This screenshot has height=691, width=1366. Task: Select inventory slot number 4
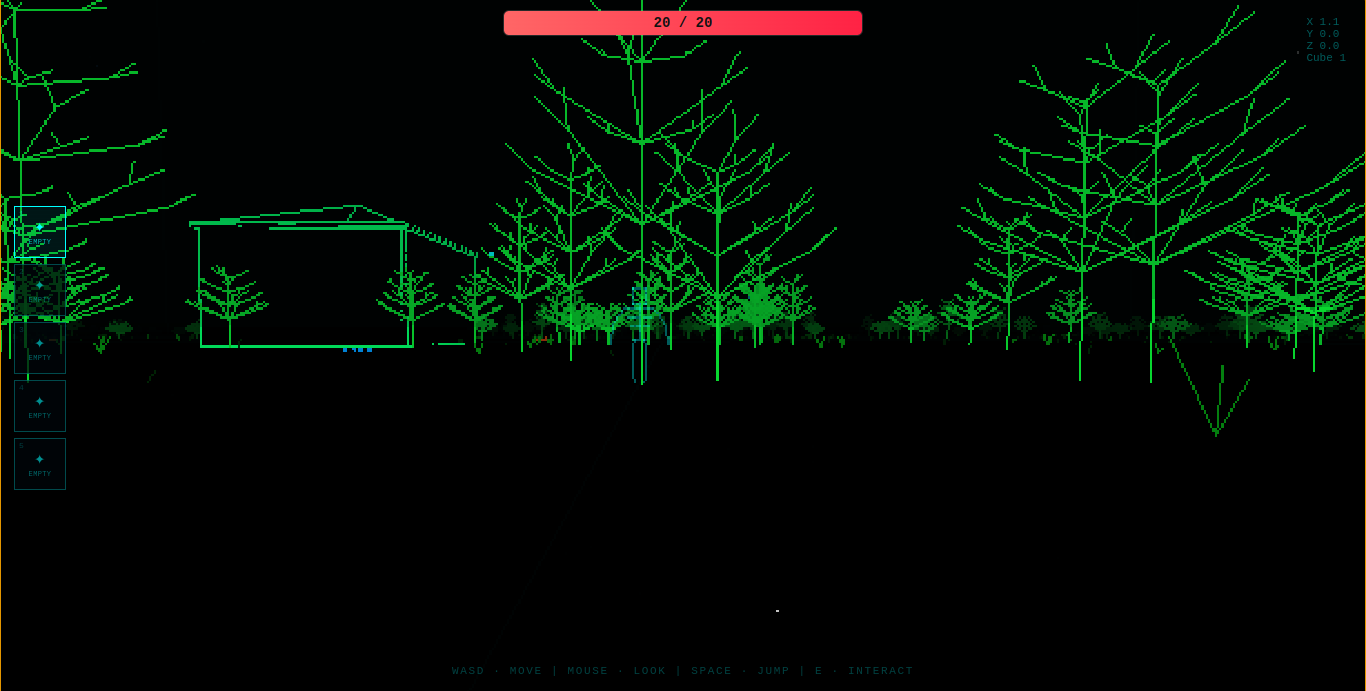pos(40,406)
